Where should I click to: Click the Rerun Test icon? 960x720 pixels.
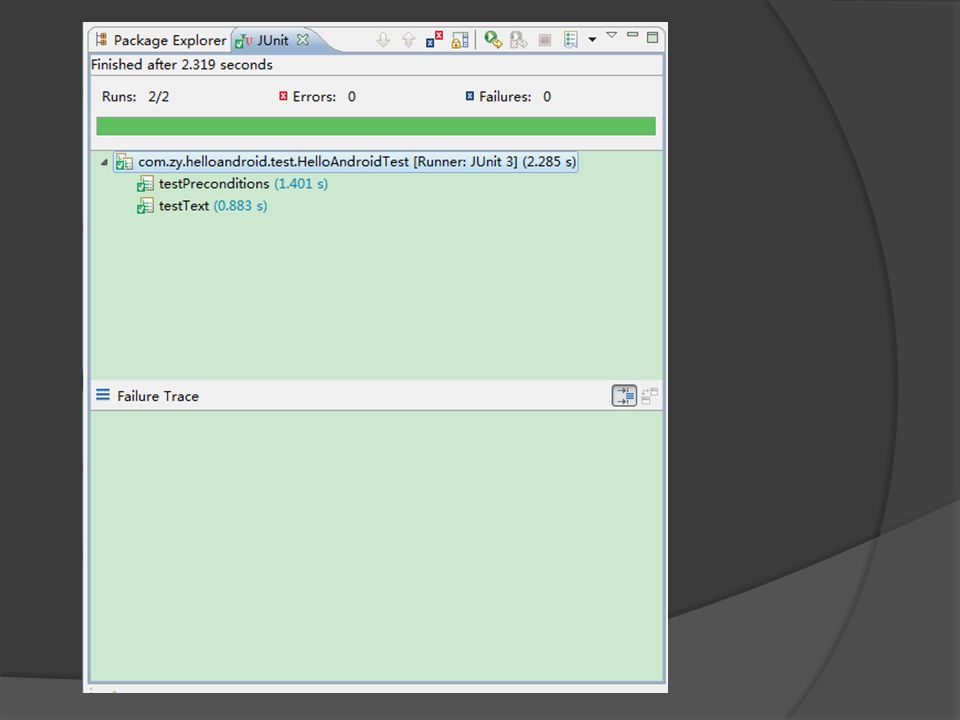click(493, 40)
